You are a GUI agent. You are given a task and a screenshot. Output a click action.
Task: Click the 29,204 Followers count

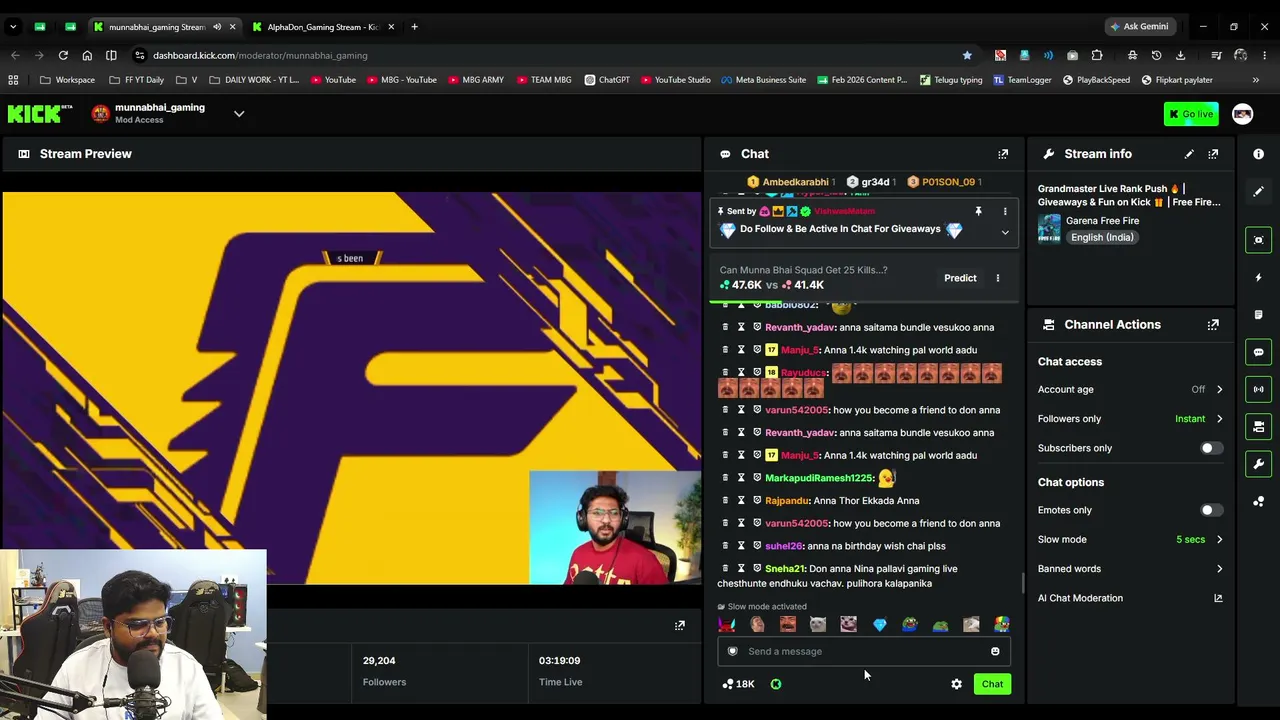click(x=379, y=661)
